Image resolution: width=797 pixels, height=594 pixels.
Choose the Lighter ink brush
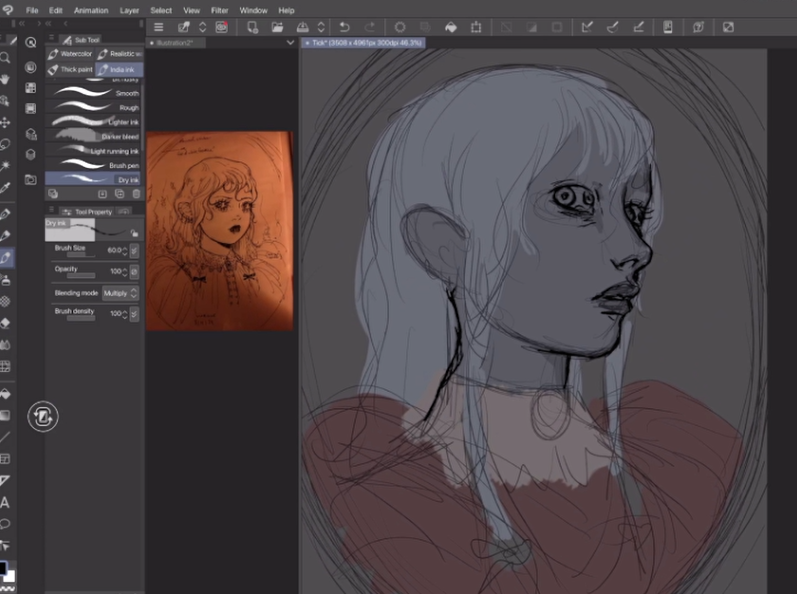click(93, 121)
